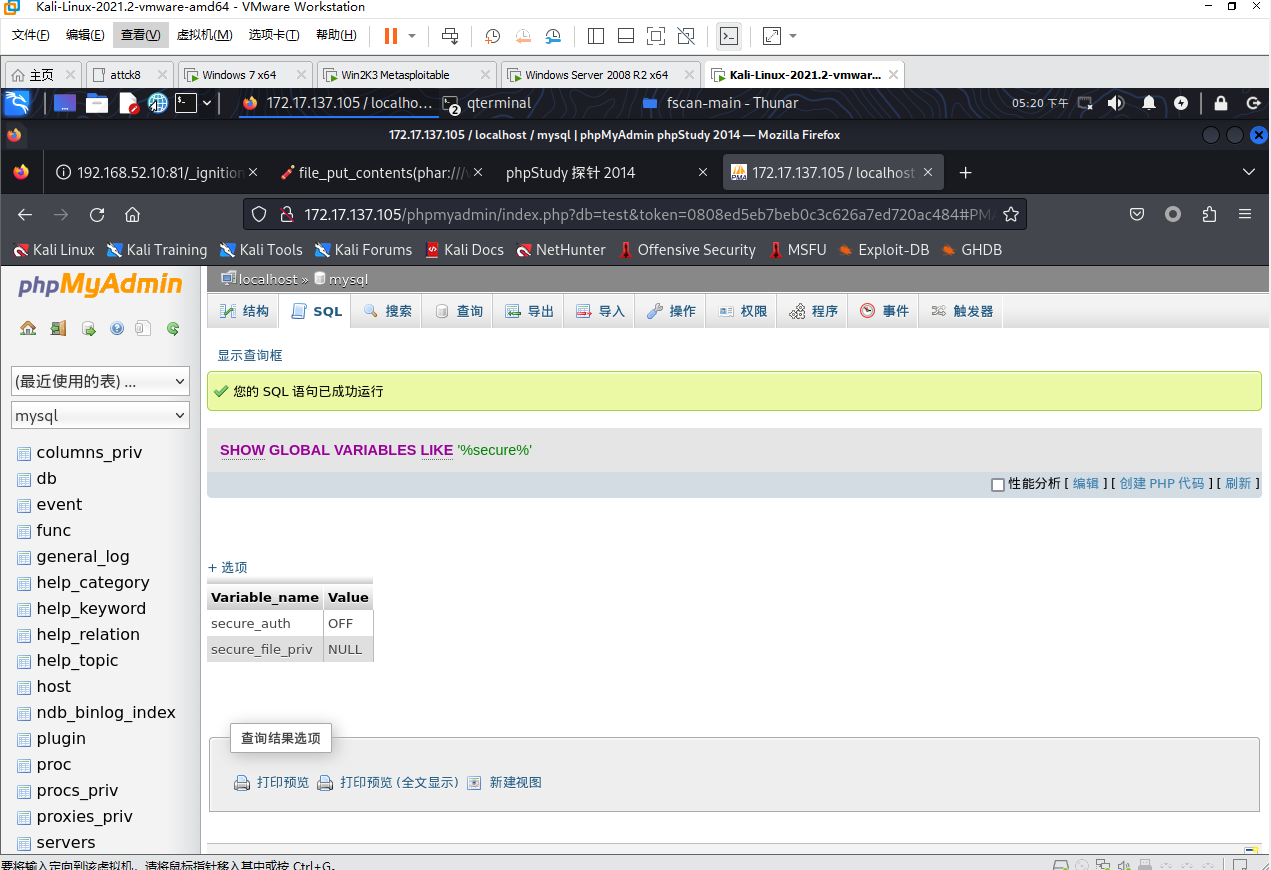The height and width of the screenshot is (870, 1271).
Task: Open the phpMyAdmin documentation help icon
Action: (117, 328)
